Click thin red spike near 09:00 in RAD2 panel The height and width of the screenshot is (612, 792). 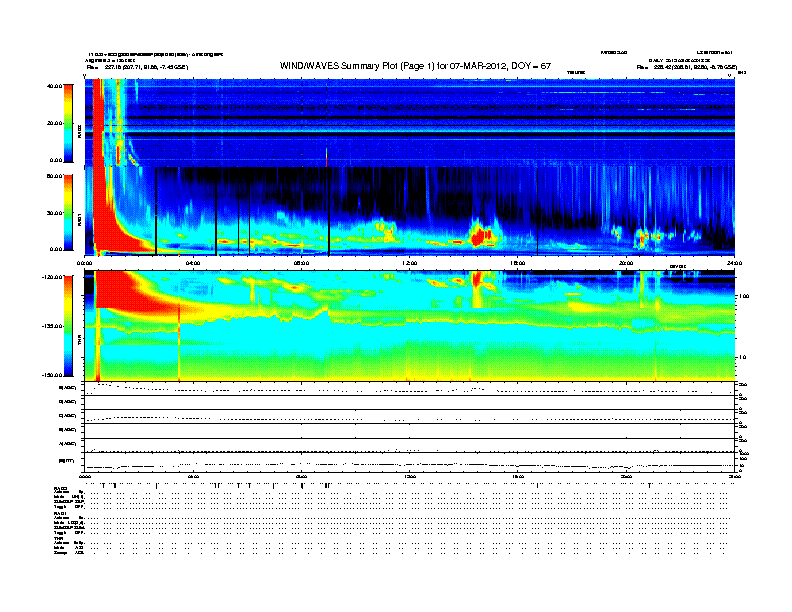click(x=326, y=157)
